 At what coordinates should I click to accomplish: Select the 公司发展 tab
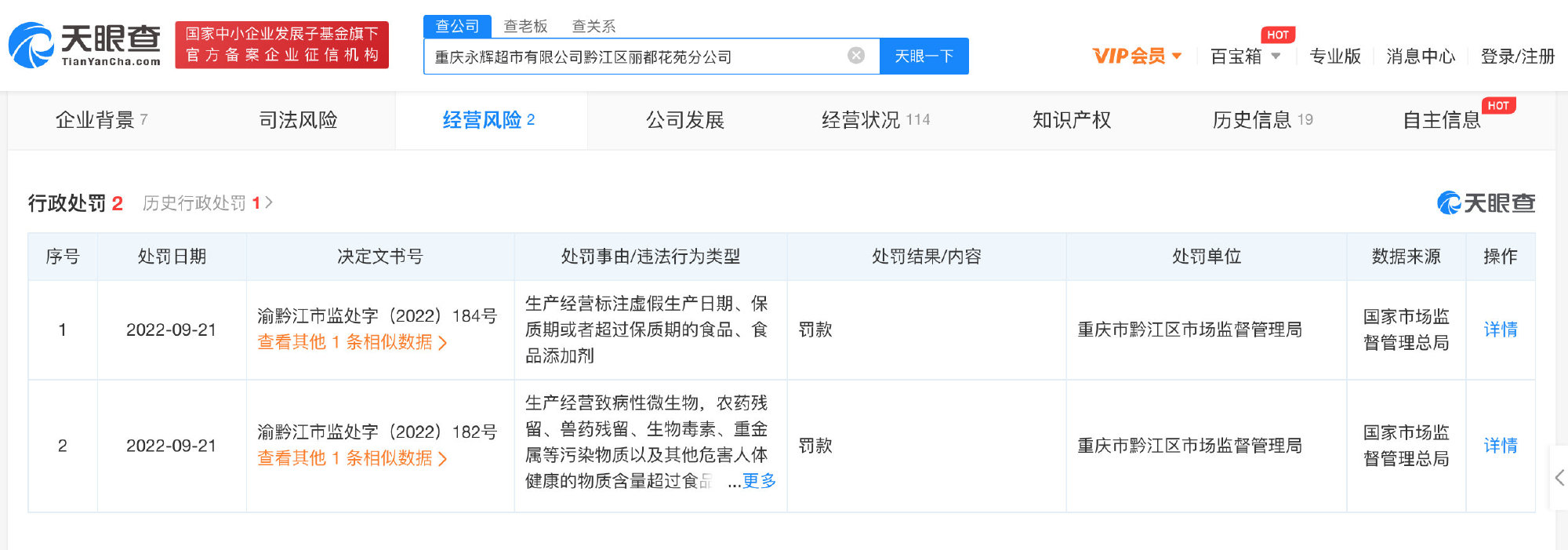(684, 120)
